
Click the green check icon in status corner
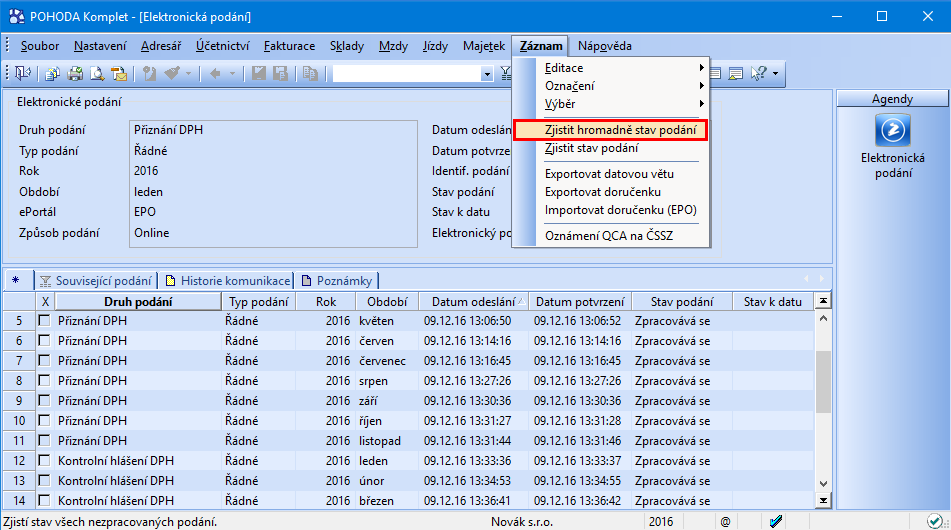935,521
